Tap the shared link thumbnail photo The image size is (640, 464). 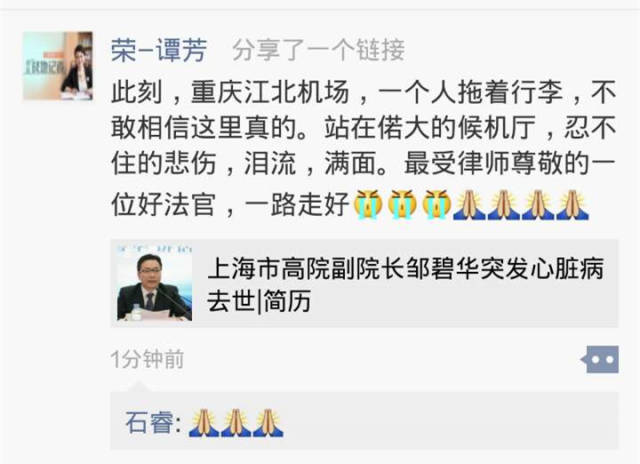pos(154,283)
